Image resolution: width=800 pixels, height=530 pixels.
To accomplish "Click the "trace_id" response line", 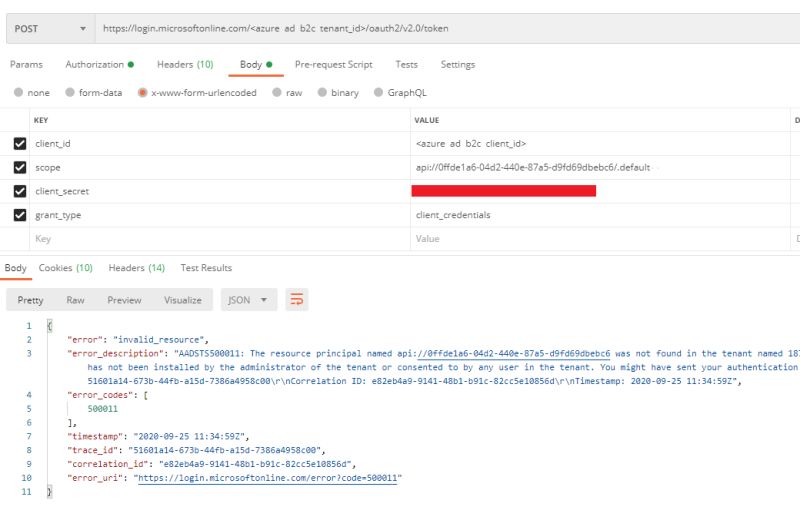I will [x=196, y=450].
